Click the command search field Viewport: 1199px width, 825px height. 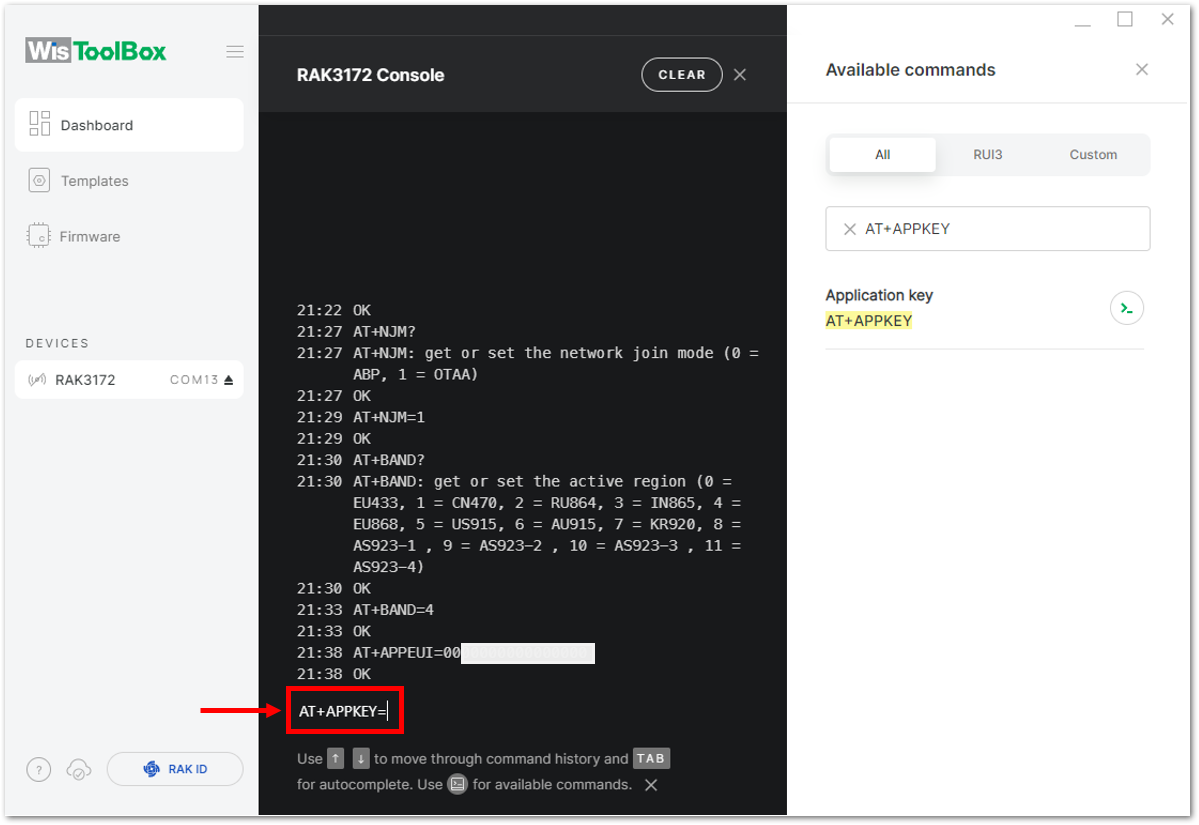tap(987, 229)
